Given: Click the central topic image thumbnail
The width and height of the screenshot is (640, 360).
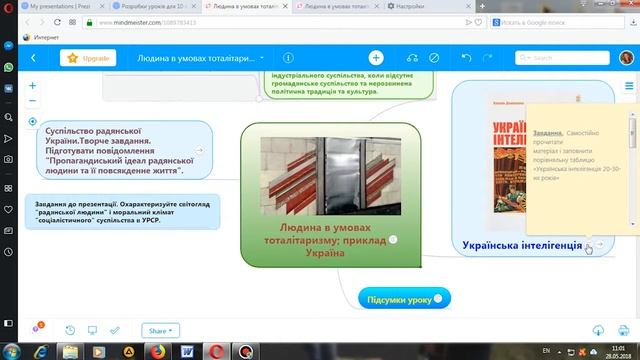Looking at the screenshot, I should click(331, 176).
